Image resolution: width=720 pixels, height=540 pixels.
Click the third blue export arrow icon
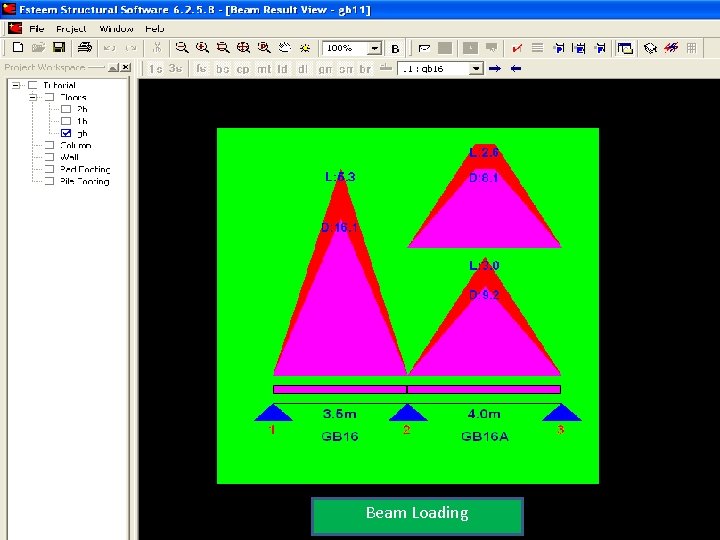(600, 48)
